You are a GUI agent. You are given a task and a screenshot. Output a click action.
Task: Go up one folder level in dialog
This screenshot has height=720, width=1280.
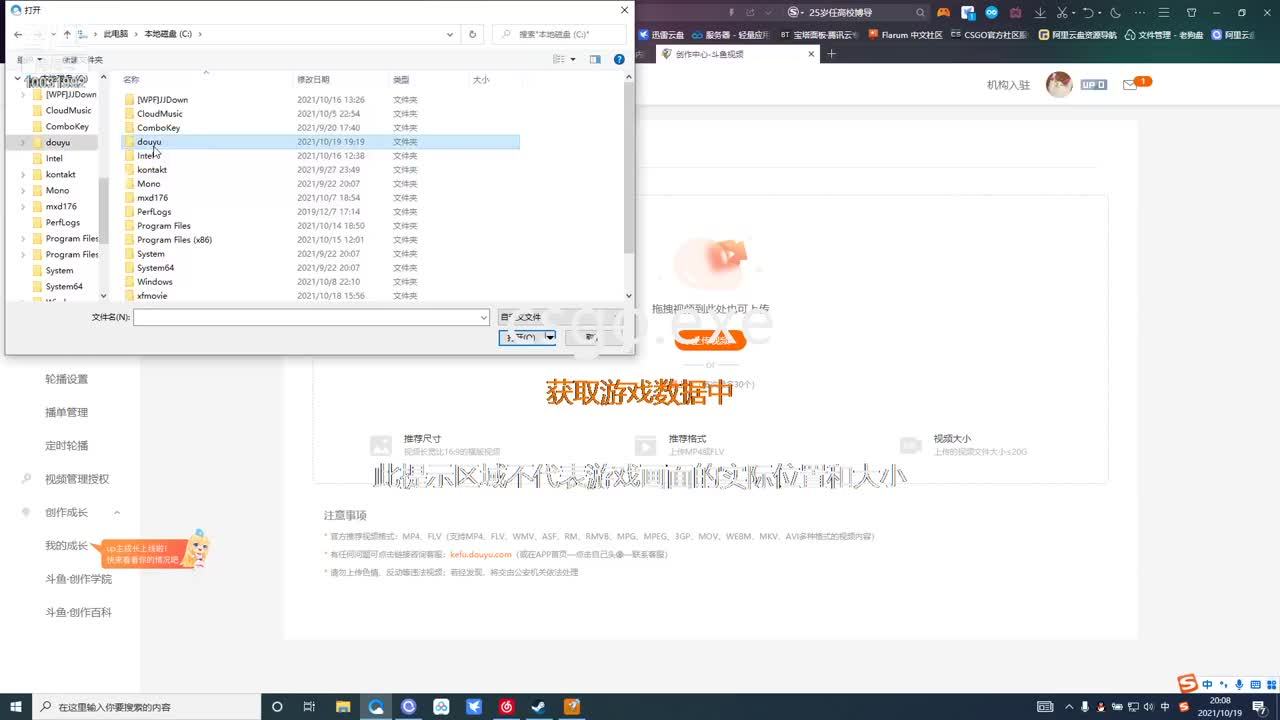67,34
